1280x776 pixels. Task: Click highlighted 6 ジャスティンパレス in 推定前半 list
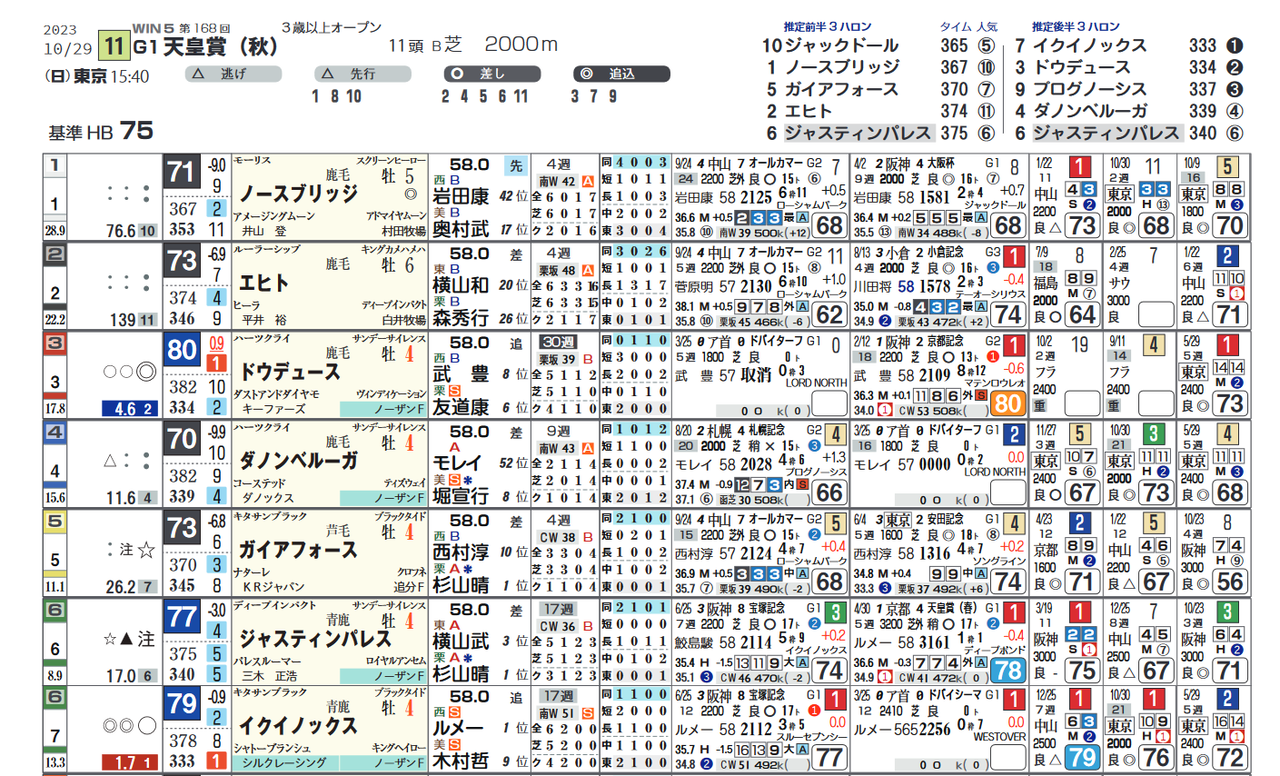pos(848,133)
